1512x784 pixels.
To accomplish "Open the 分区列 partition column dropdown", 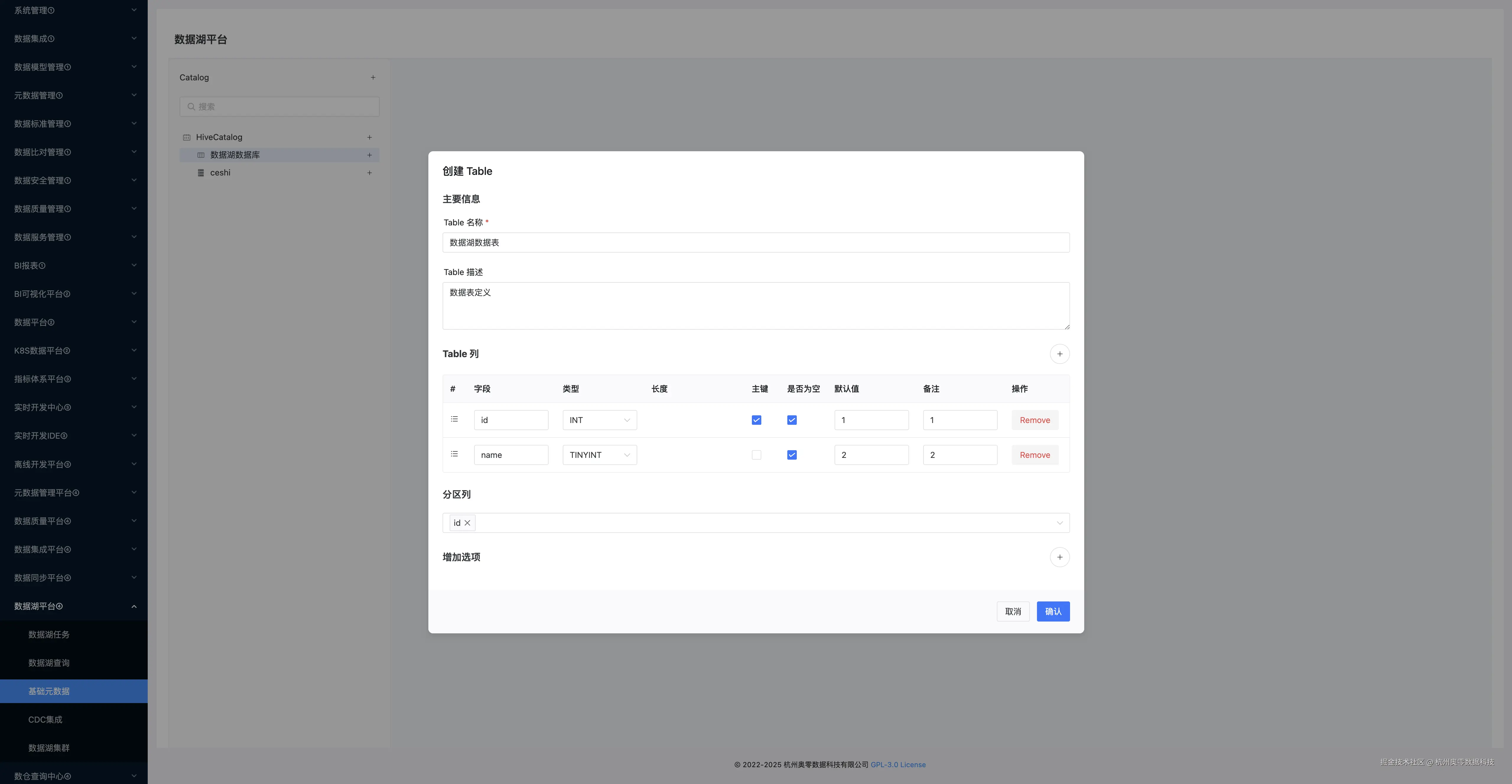I will tap(756, 523).
